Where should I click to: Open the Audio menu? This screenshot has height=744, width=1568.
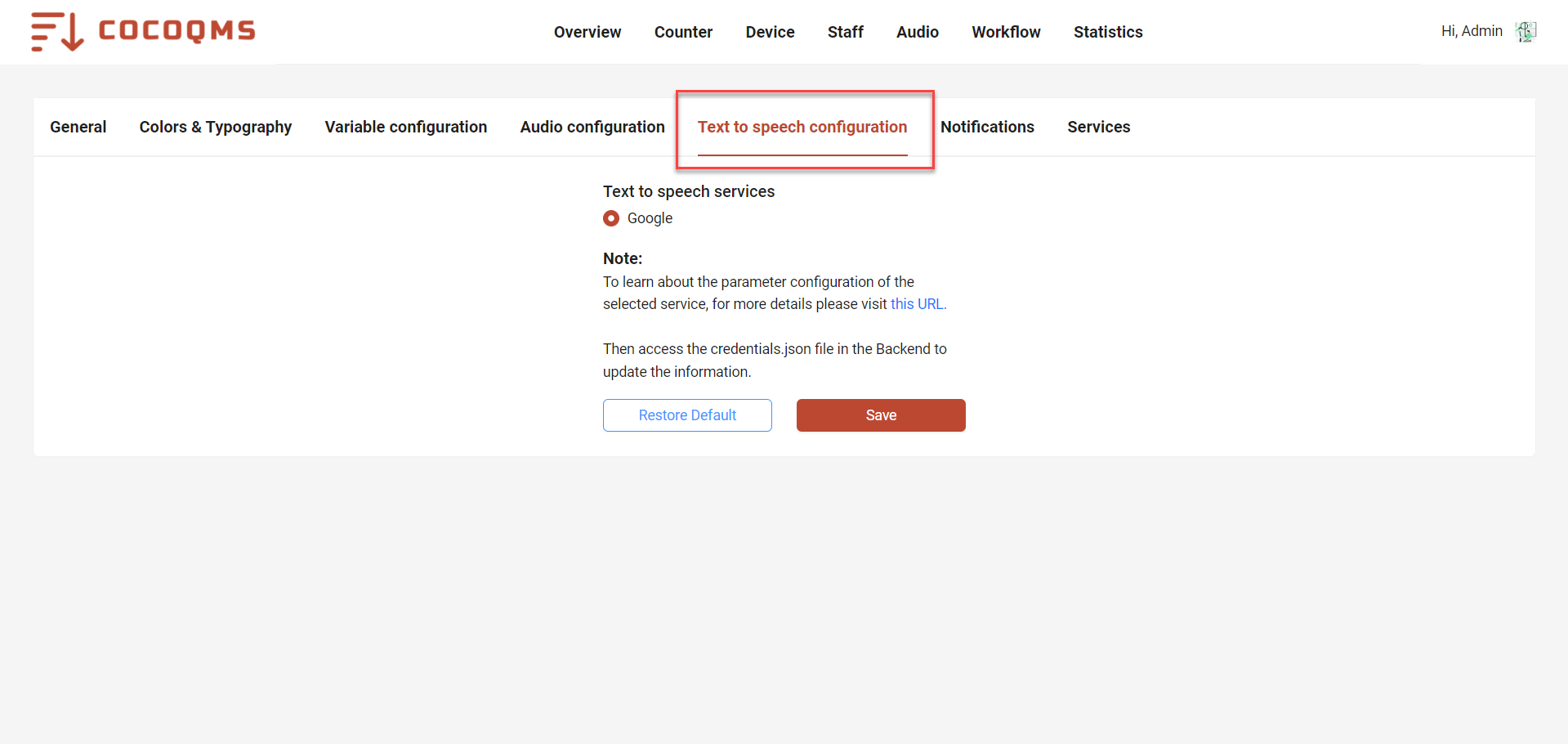point(917,32)
